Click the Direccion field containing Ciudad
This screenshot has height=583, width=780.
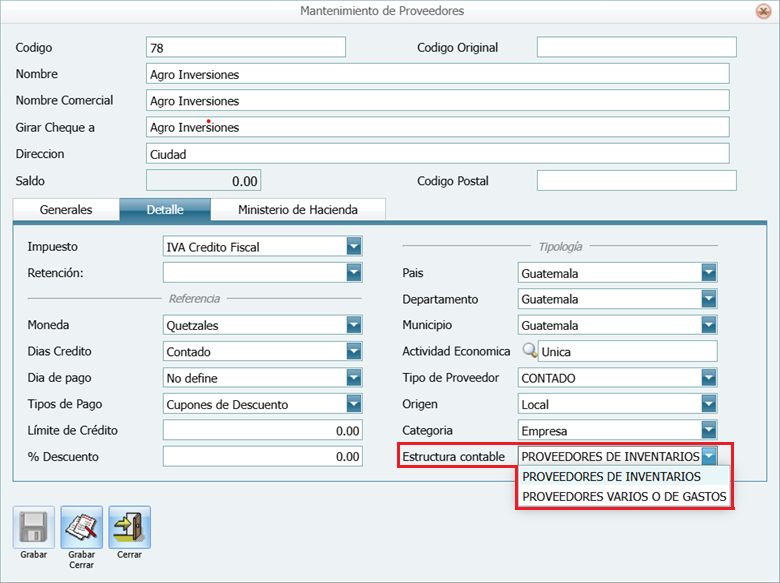[x=438, y=154]
